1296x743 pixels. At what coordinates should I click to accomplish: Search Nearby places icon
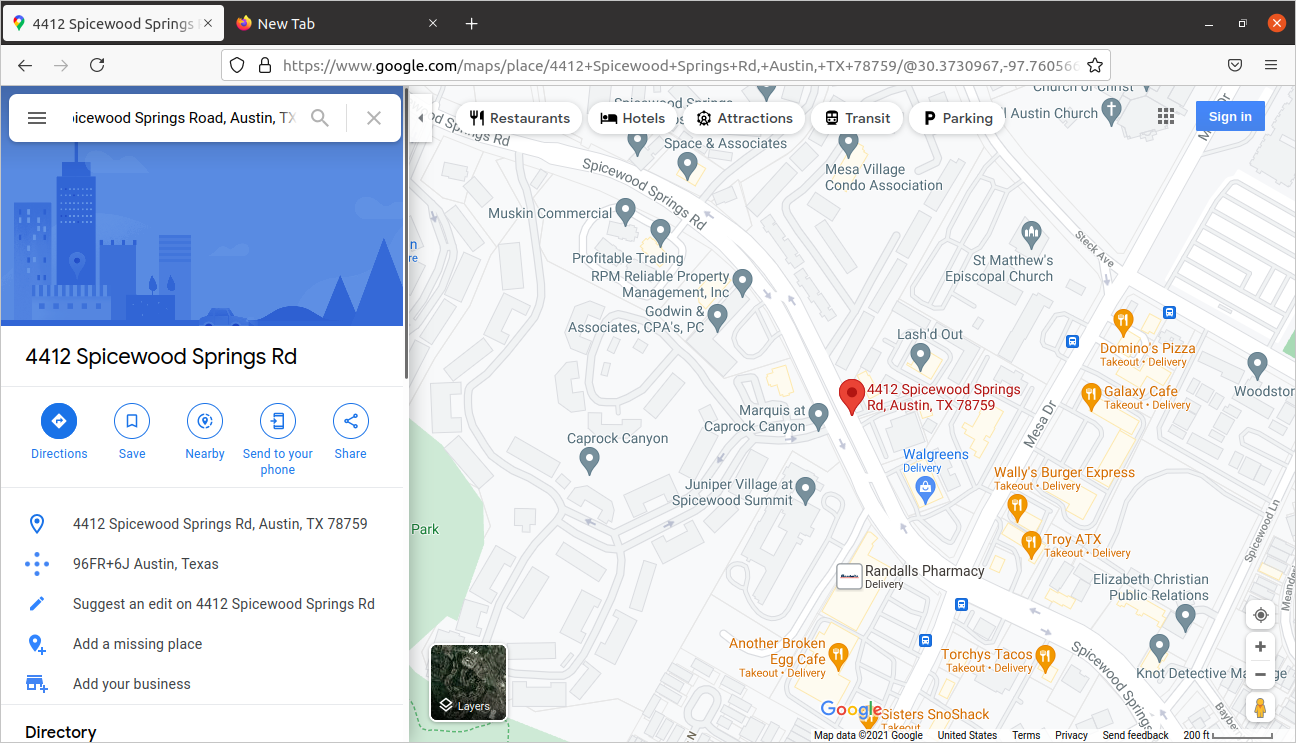point(205,421)
